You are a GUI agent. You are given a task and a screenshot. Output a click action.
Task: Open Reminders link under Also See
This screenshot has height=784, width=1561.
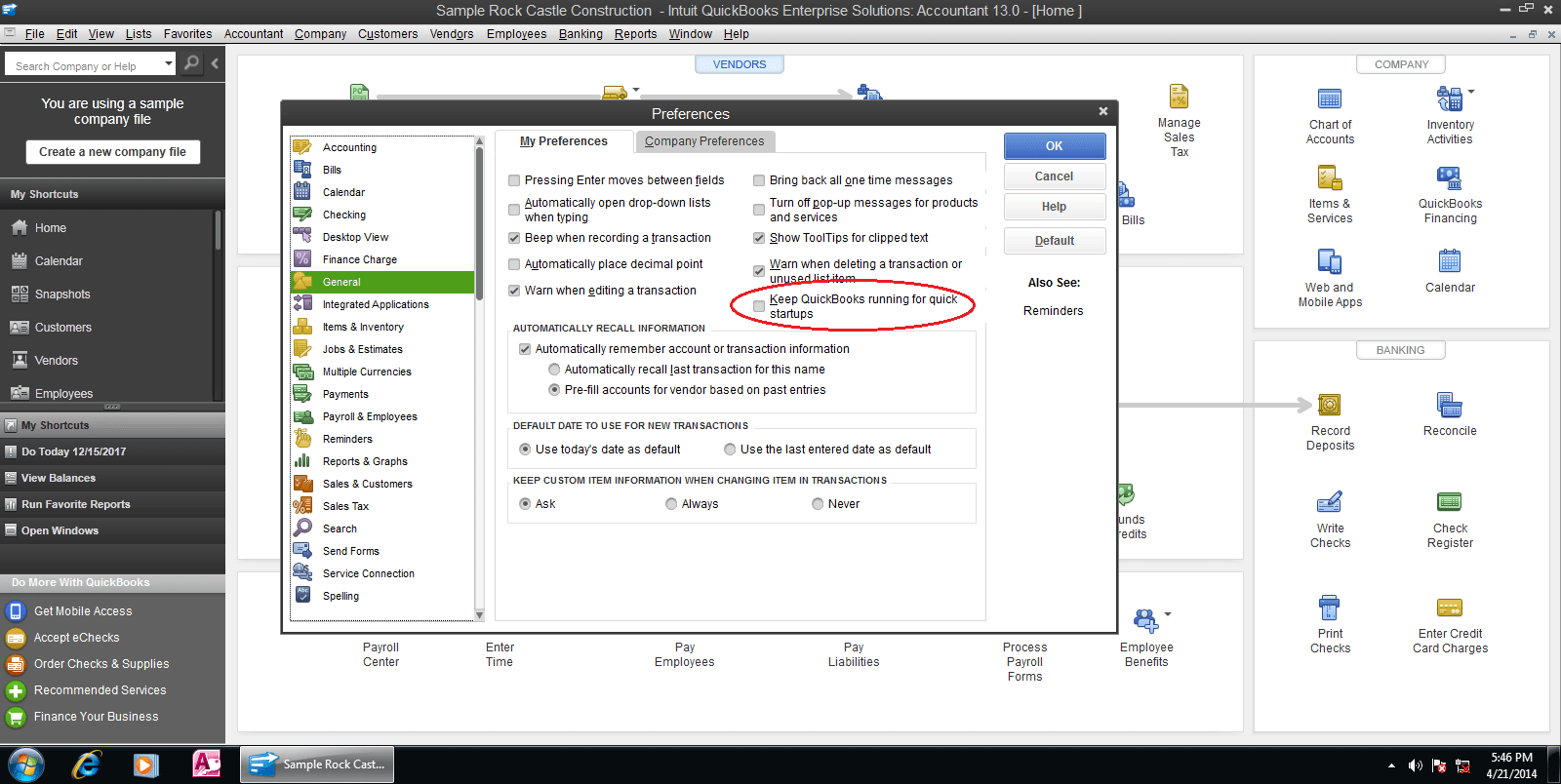coord(1053,311)
